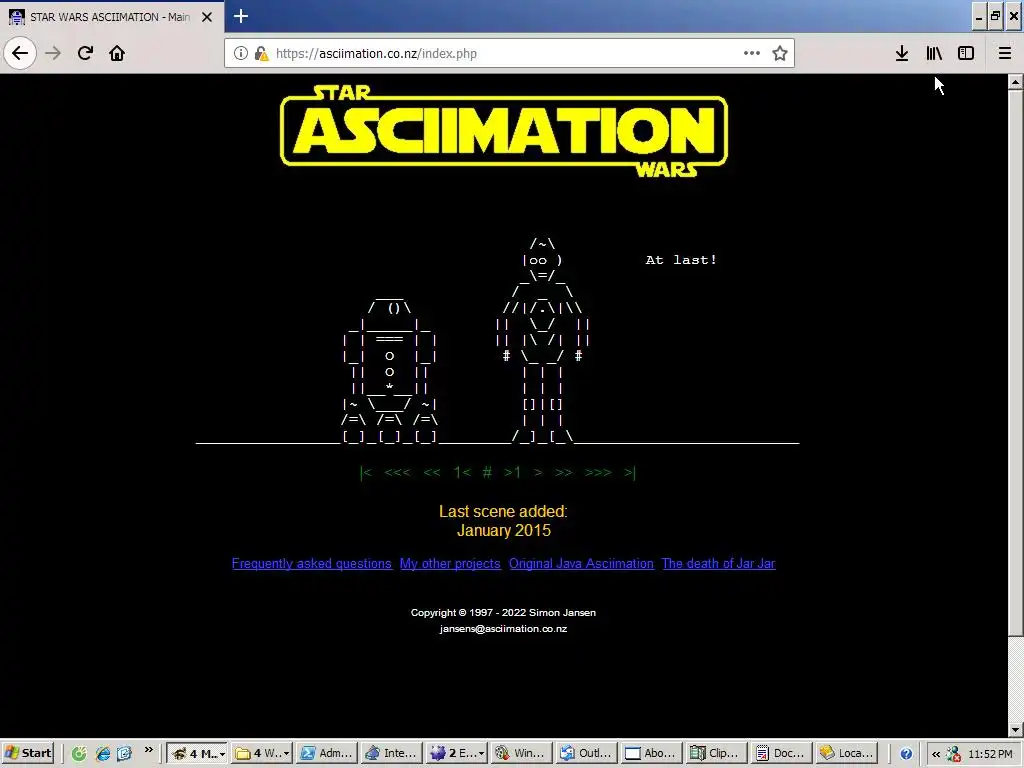Click the insecure connection padlock icon
Image resolution: width=1024 pixels, height=768 pixels.
[x=261, y=54]
